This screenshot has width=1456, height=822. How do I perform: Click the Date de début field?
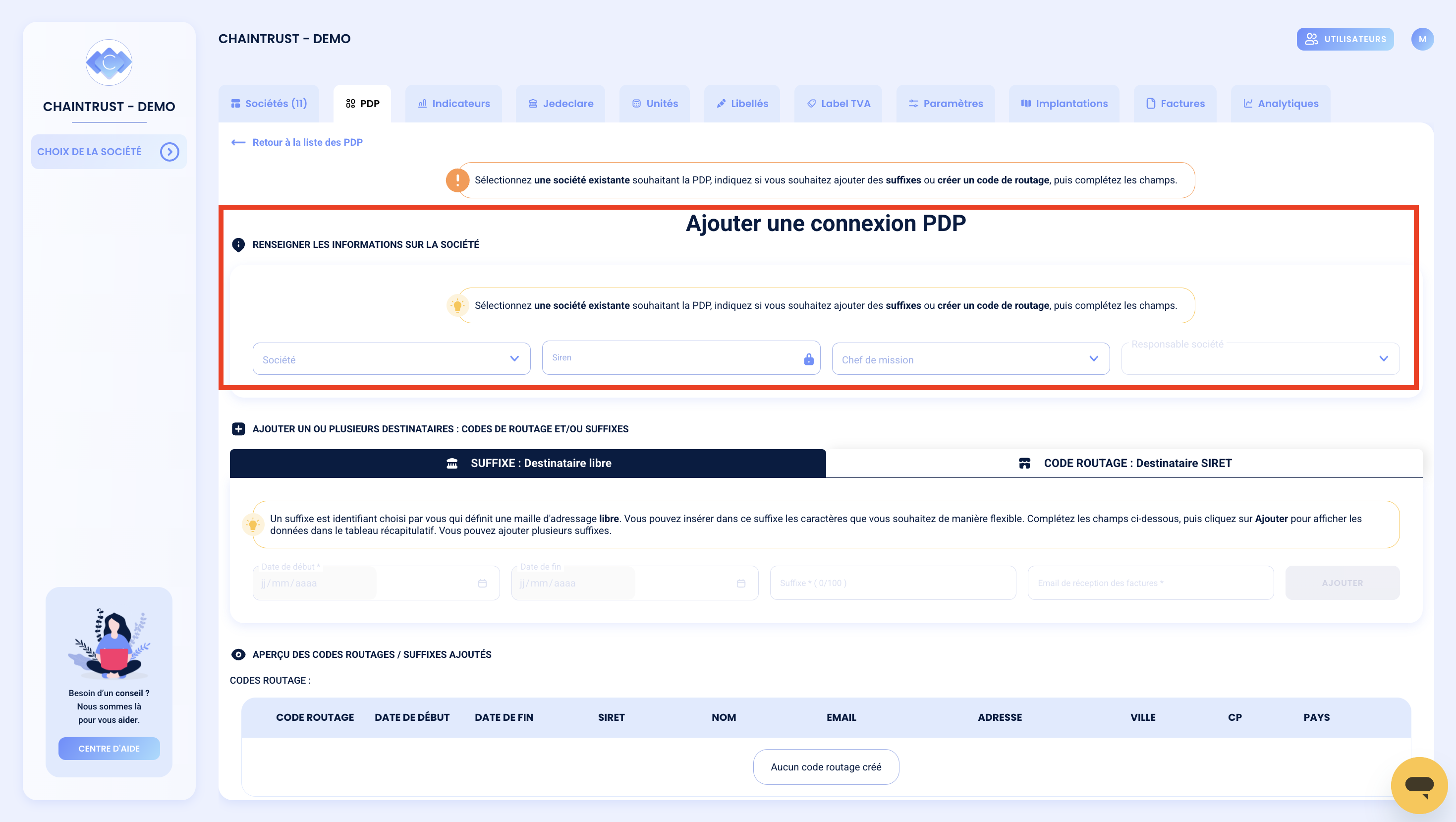(376, 583)
